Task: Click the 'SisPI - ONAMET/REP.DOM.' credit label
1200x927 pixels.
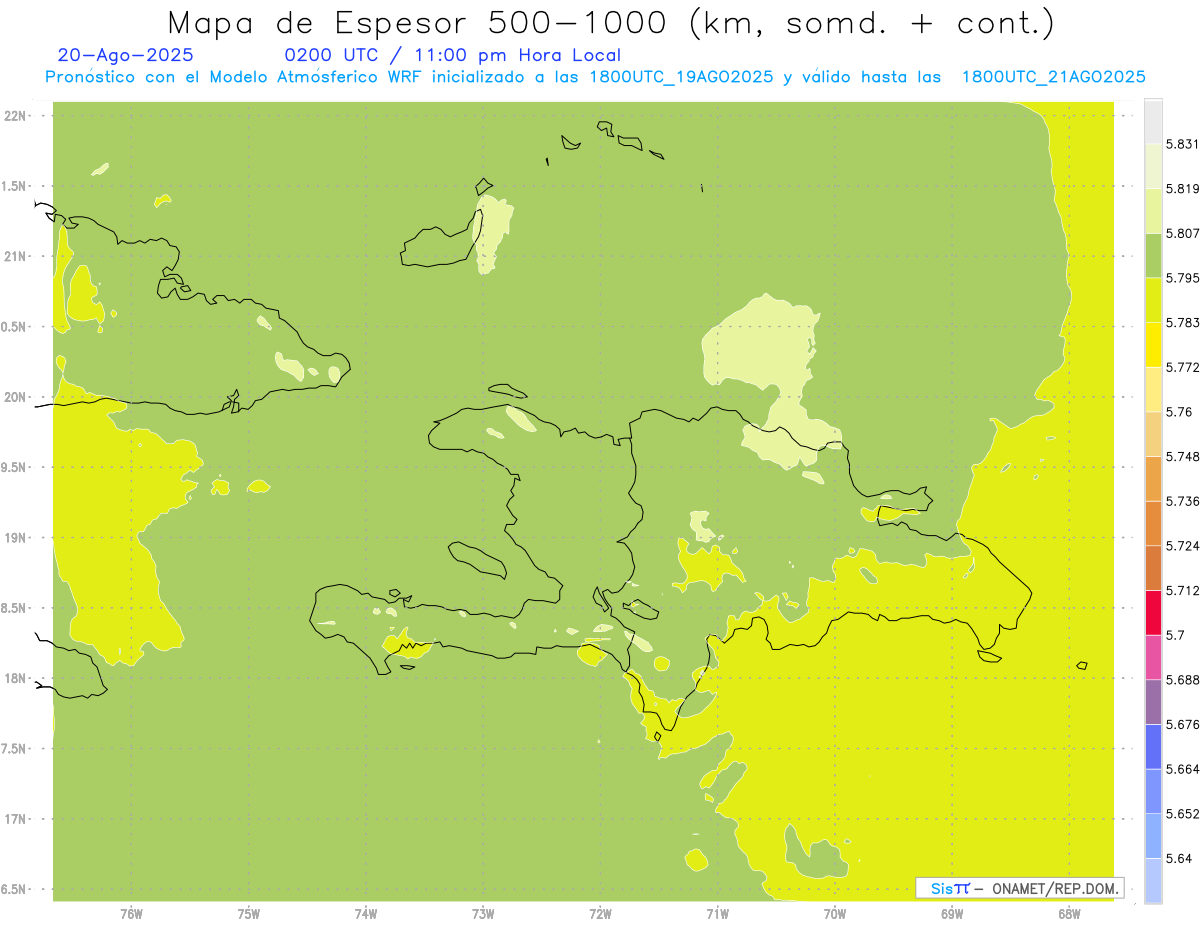Action: pos(1021,888)
